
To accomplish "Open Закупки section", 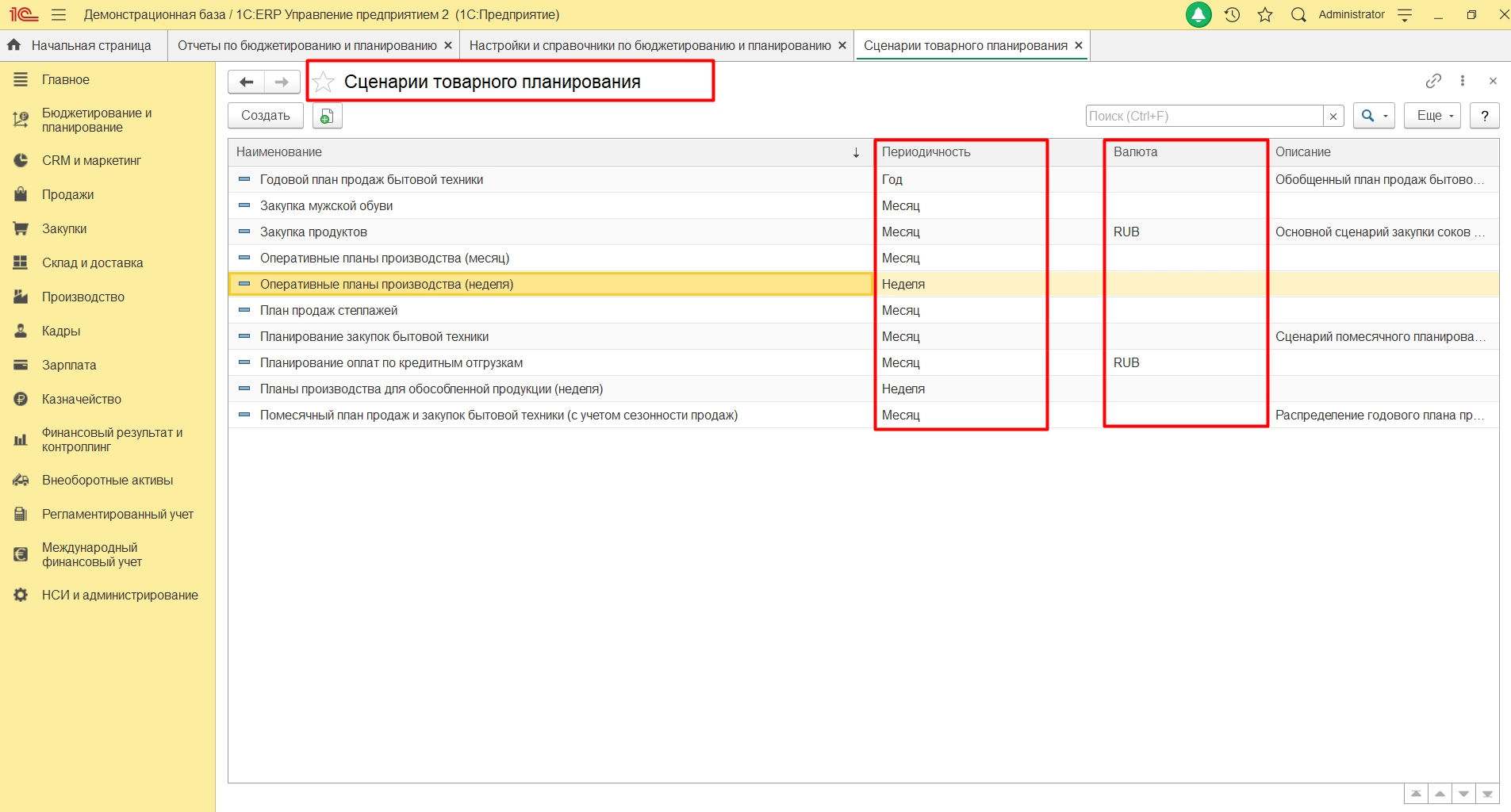I will tap(64, 228).
